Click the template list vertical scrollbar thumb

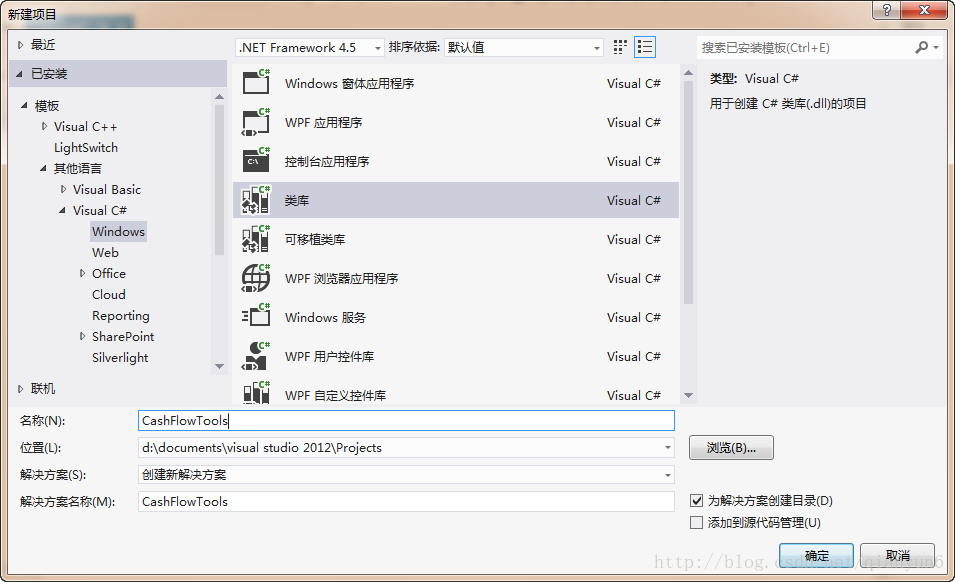pos(688,192)
